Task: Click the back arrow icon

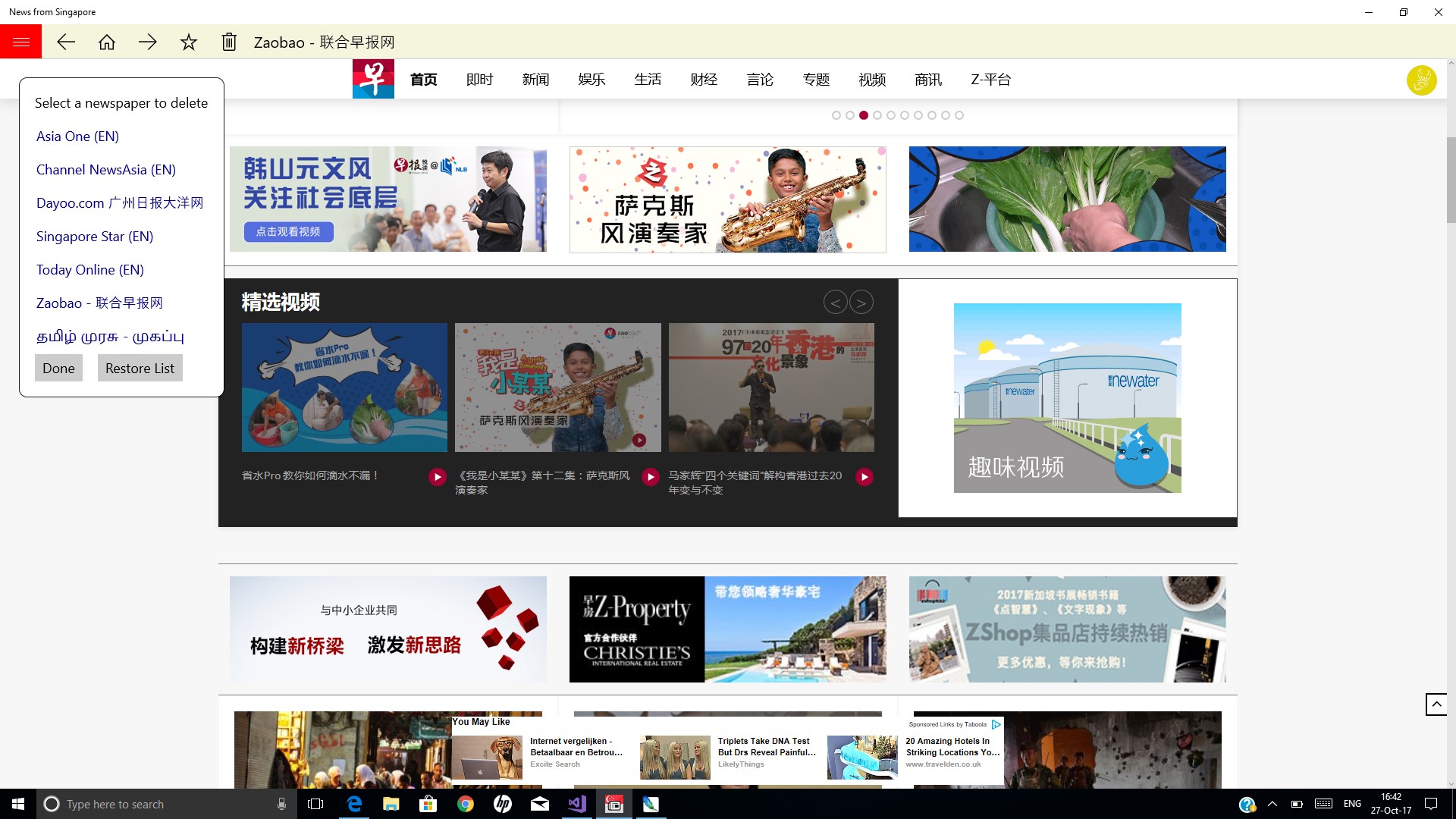Action: [66, 42]
